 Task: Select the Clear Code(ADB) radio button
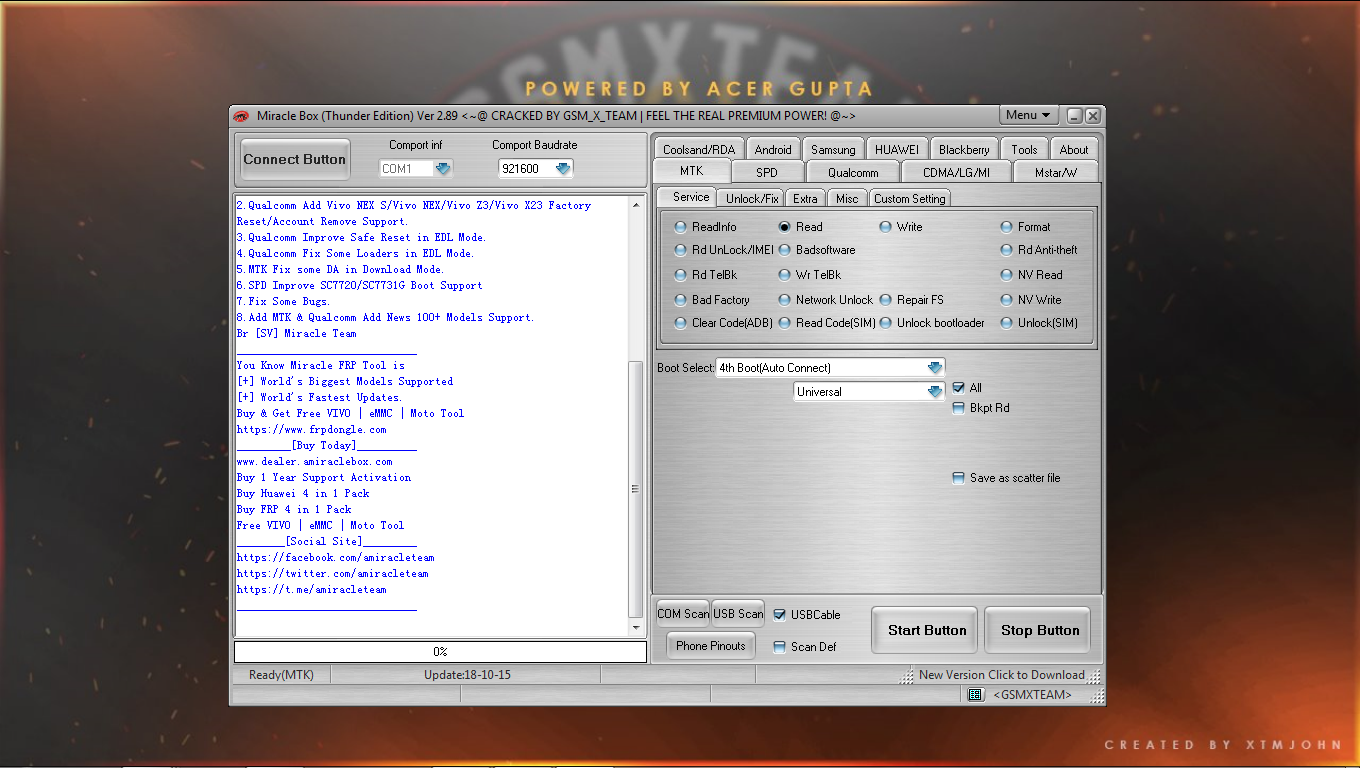click(681, 323)
